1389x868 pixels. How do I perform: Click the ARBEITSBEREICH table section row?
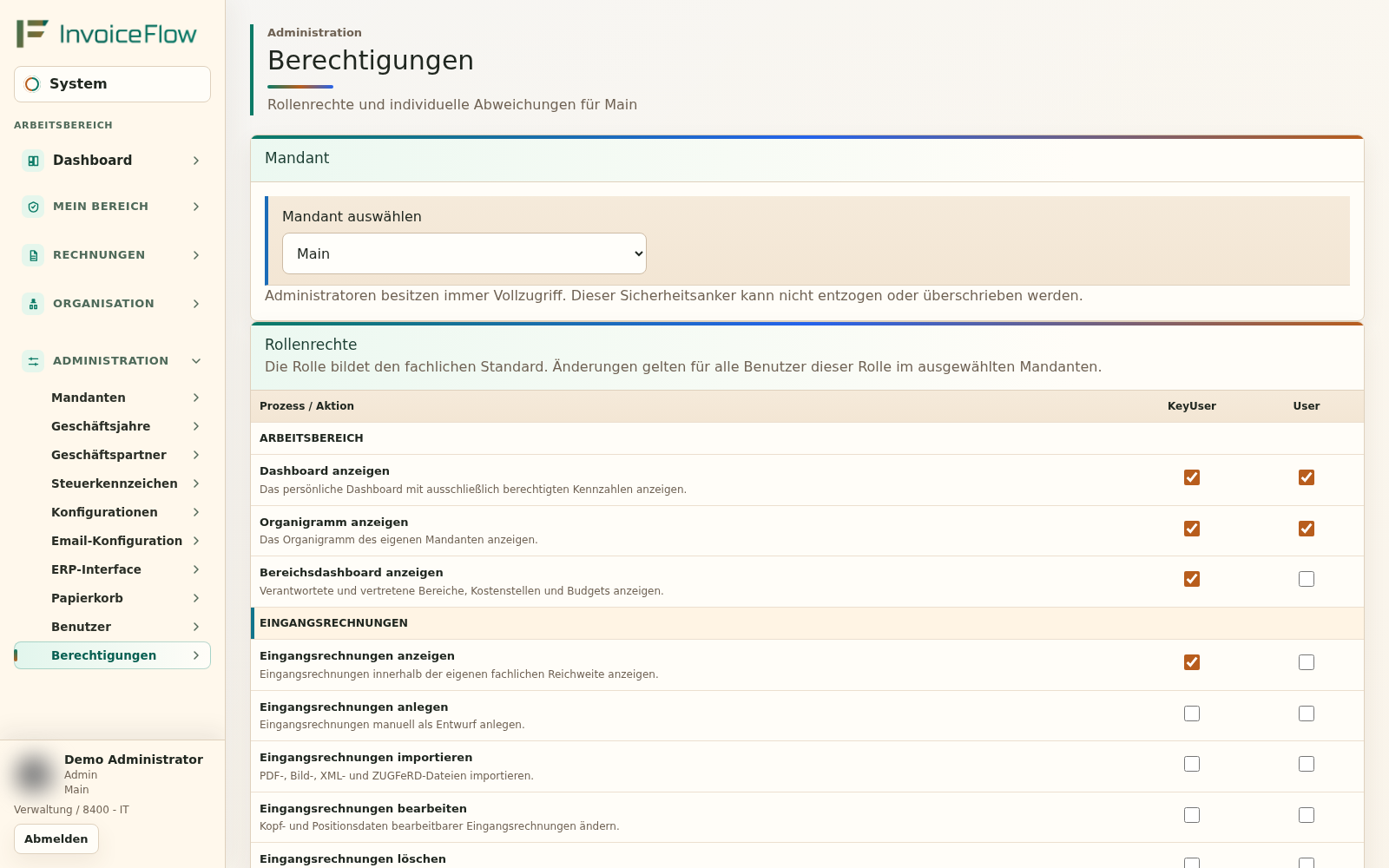807,438
